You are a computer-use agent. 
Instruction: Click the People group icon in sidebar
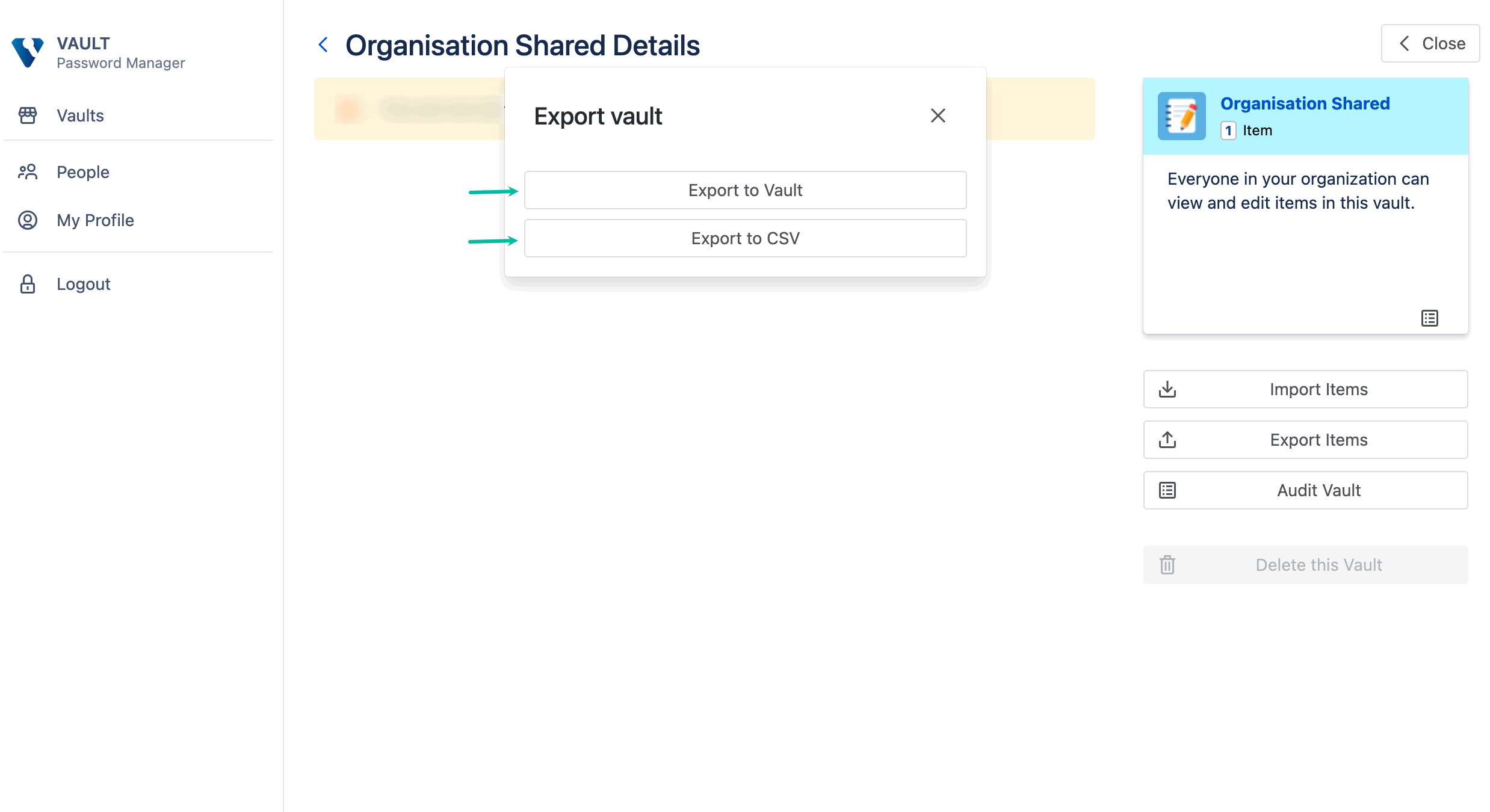click(28, 172)
